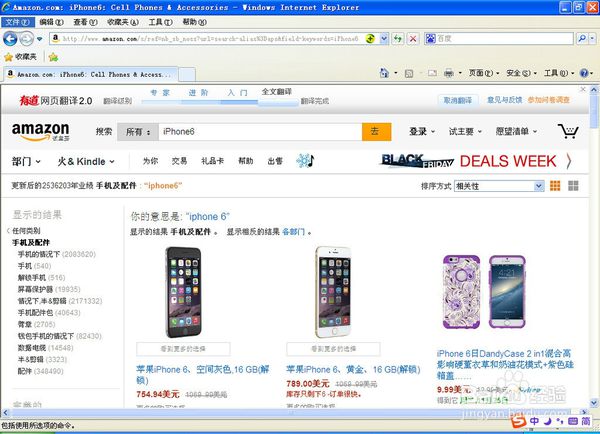Click the orange 去 search button
Screen dimensions: 600x434
(377, 132)
